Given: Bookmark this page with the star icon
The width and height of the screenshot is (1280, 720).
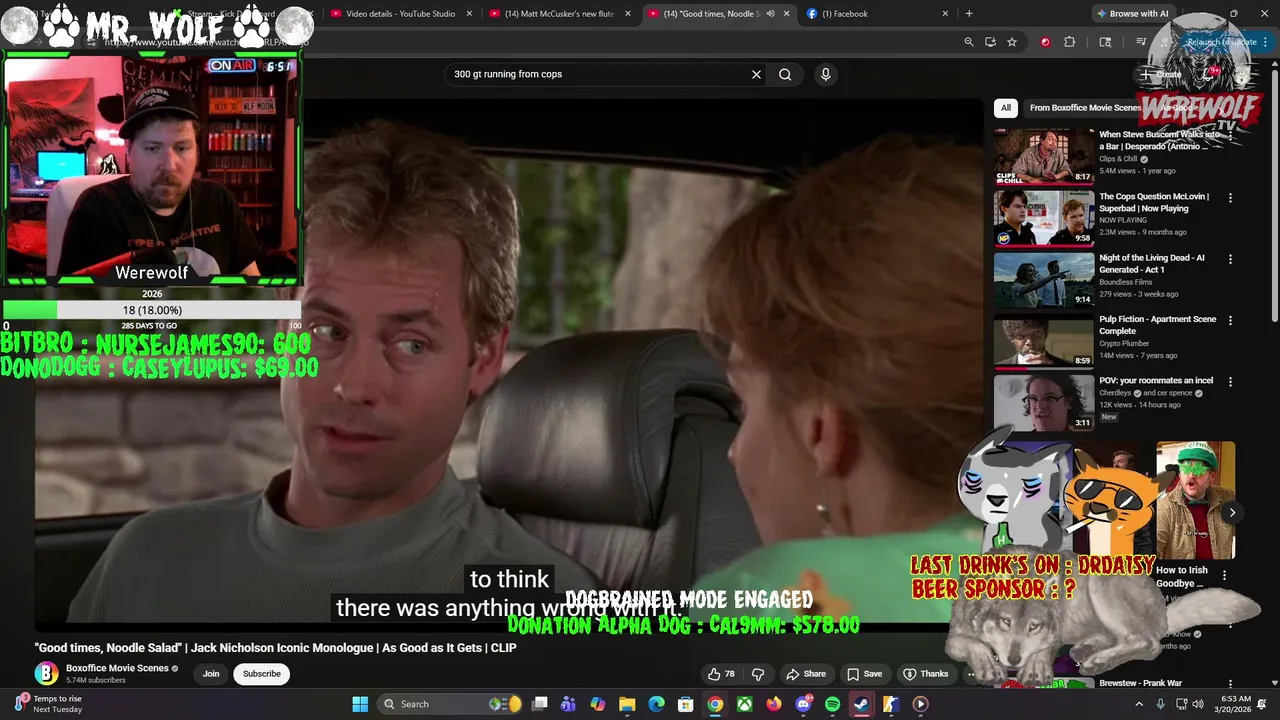Looking at the screenshot, I should [1012, 42].
